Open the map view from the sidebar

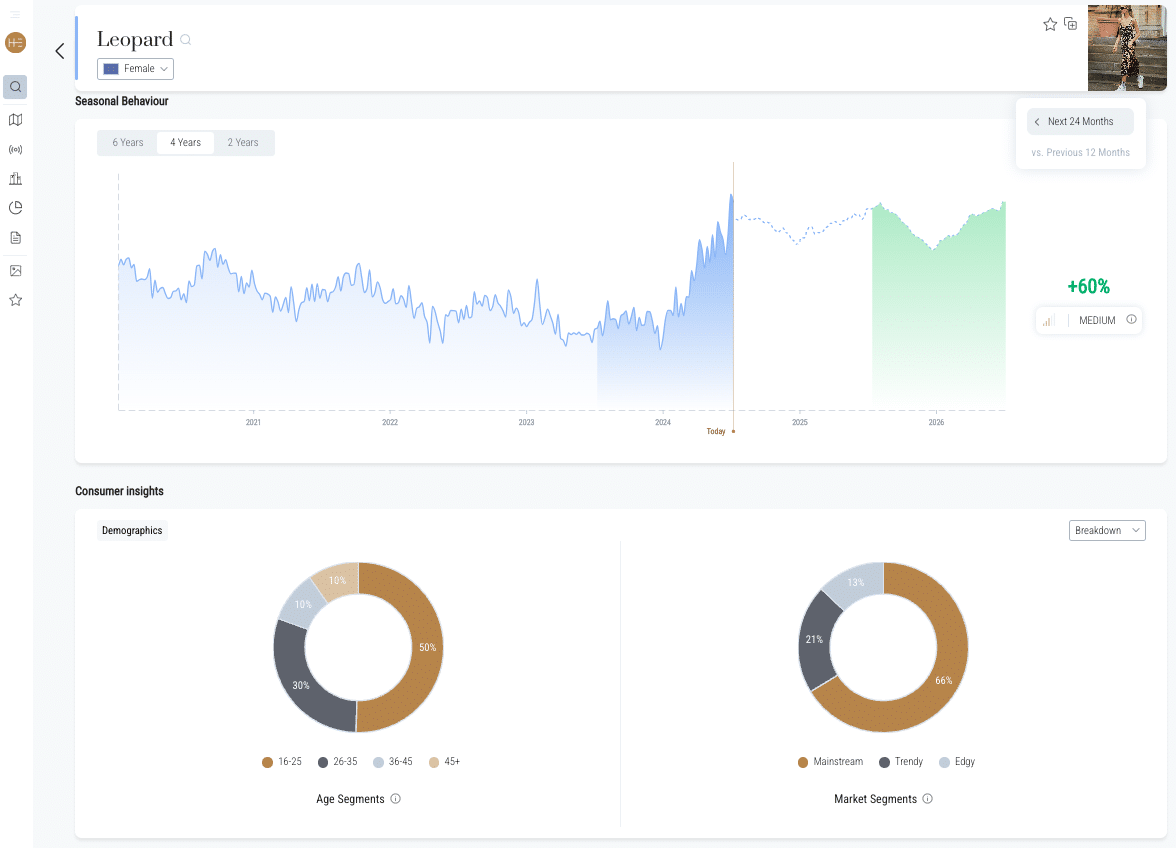coord(15,120)
